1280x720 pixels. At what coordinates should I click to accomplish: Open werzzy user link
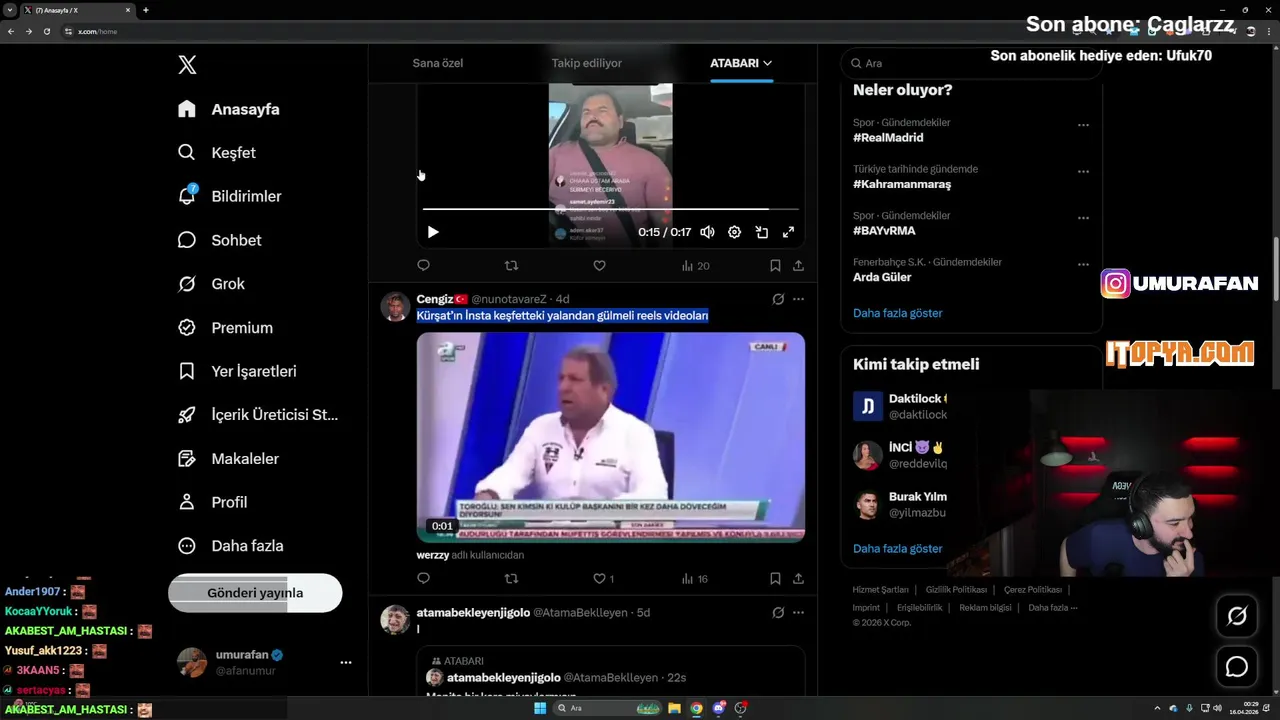click(x=433, y=555)
